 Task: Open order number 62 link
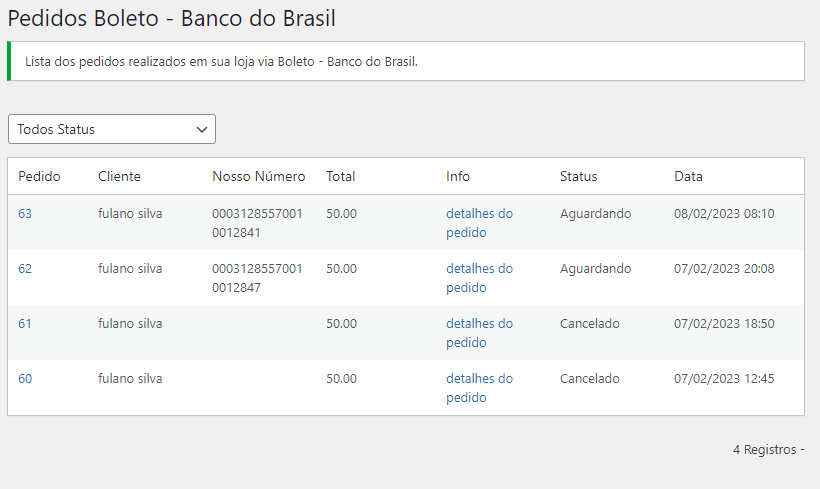click(25, 268)
